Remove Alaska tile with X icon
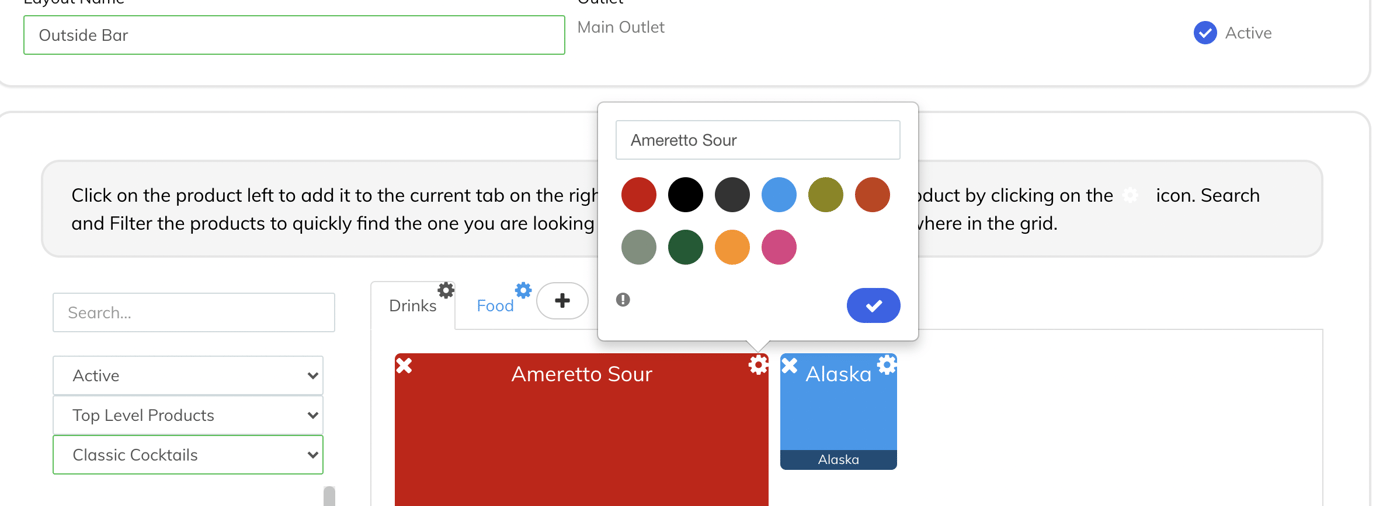The height and width of the screenshot is (506, 1376). tap(789, 365)
